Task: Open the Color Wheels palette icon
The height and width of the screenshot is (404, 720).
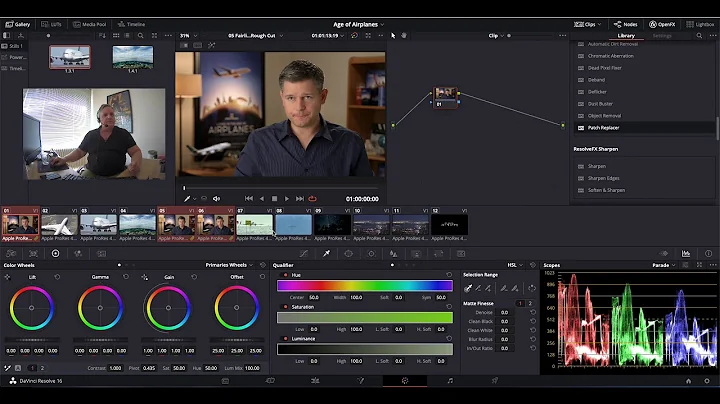Action: click(x=56, y=253)
